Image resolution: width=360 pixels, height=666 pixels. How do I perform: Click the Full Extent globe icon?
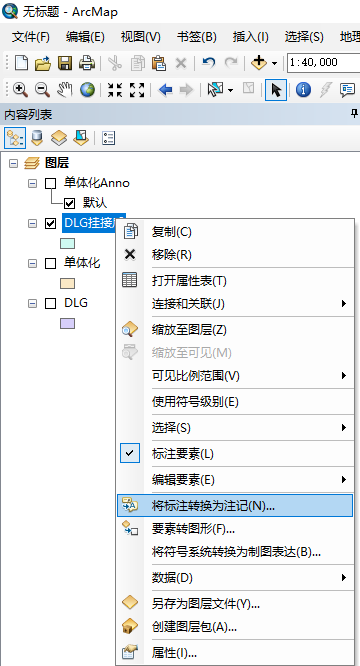pyautogui.click(x=87, y=90)
